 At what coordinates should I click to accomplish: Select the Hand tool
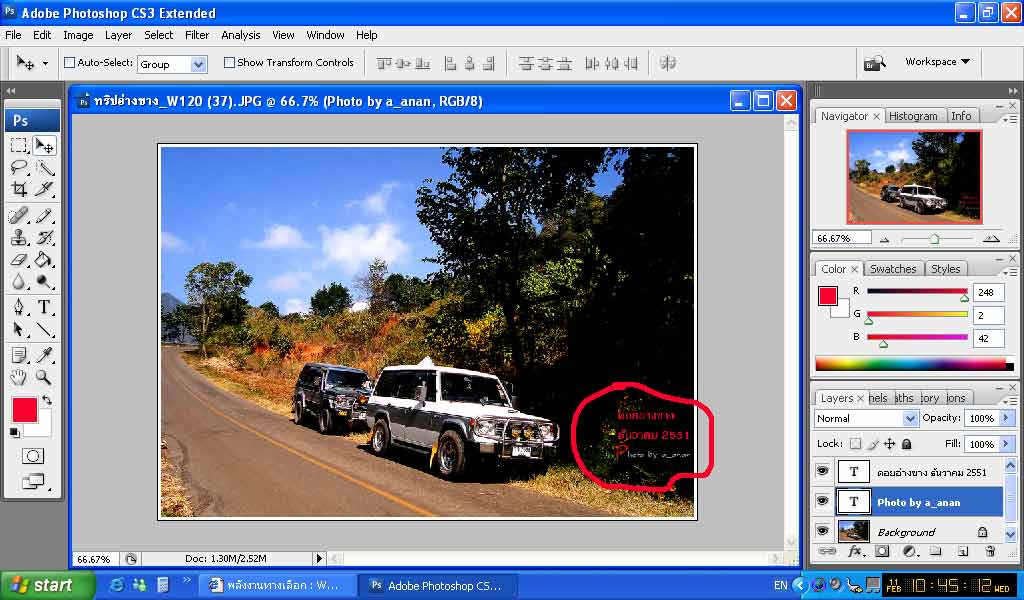coord(19,377)
